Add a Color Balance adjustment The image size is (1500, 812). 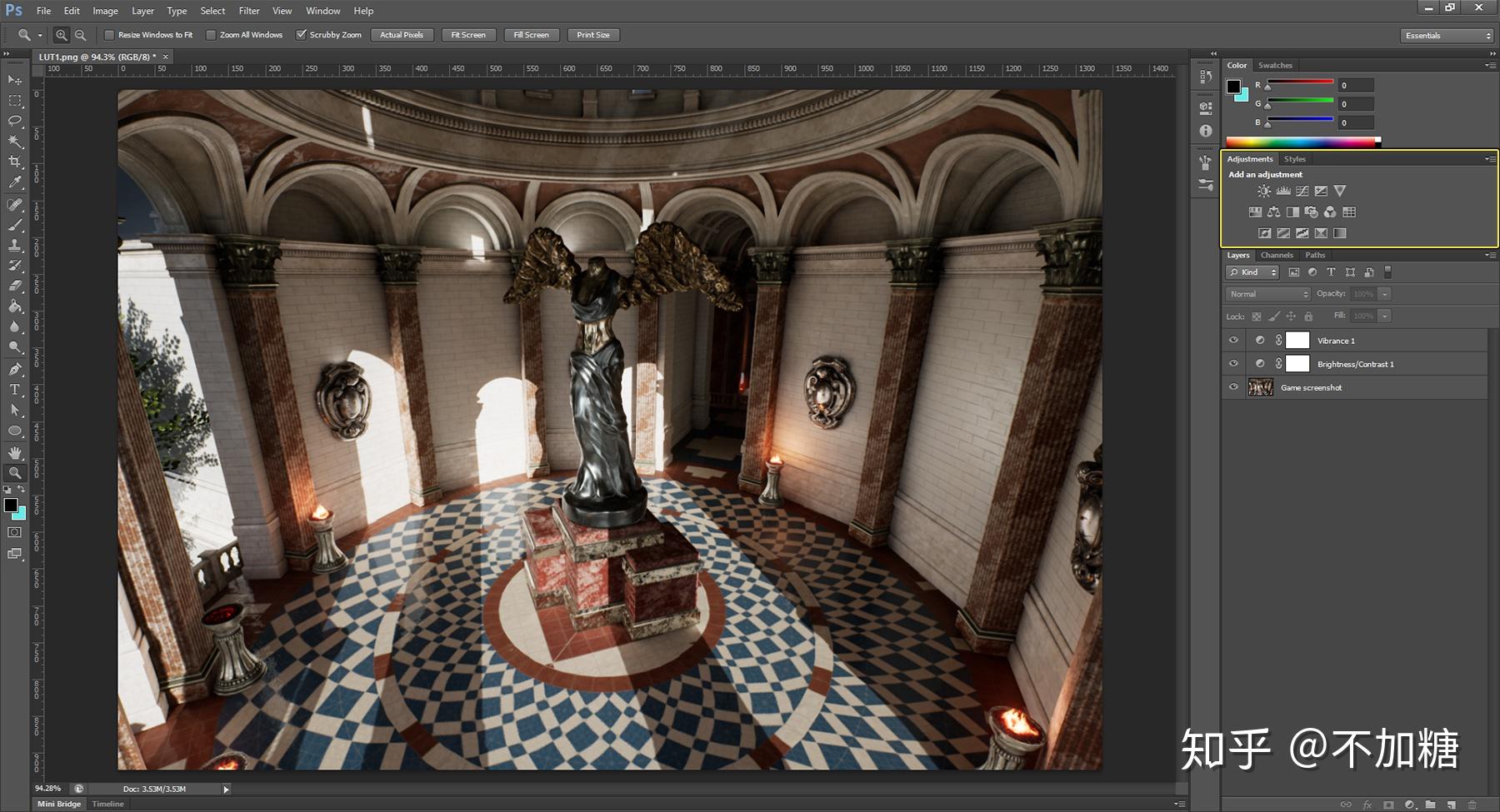1273,212
